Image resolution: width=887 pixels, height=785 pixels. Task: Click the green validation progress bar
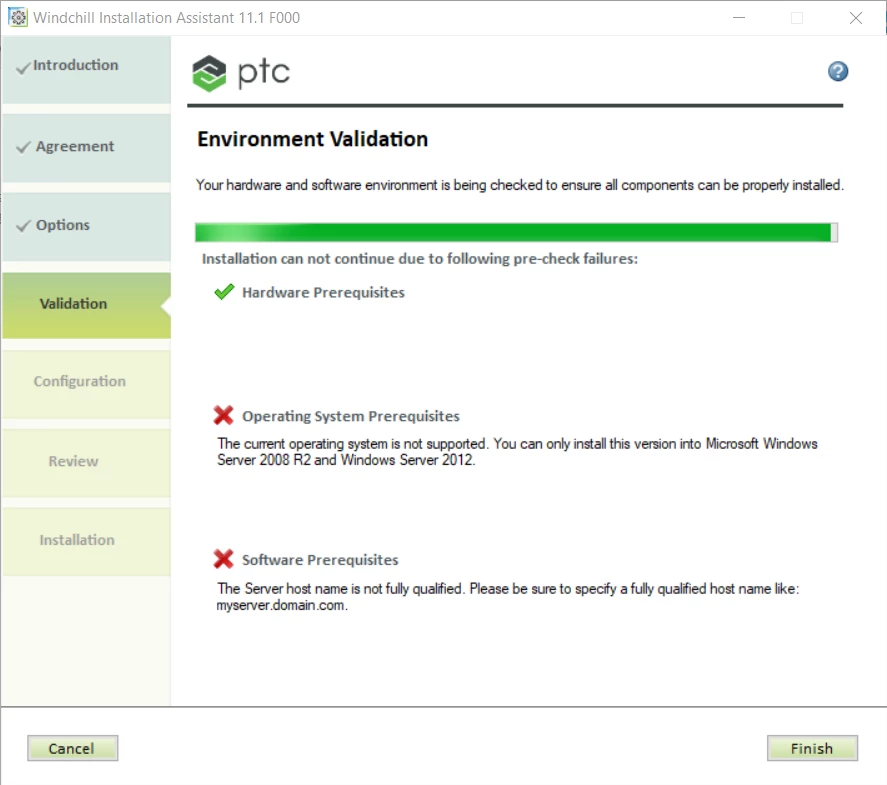click(x=516, y=232)
